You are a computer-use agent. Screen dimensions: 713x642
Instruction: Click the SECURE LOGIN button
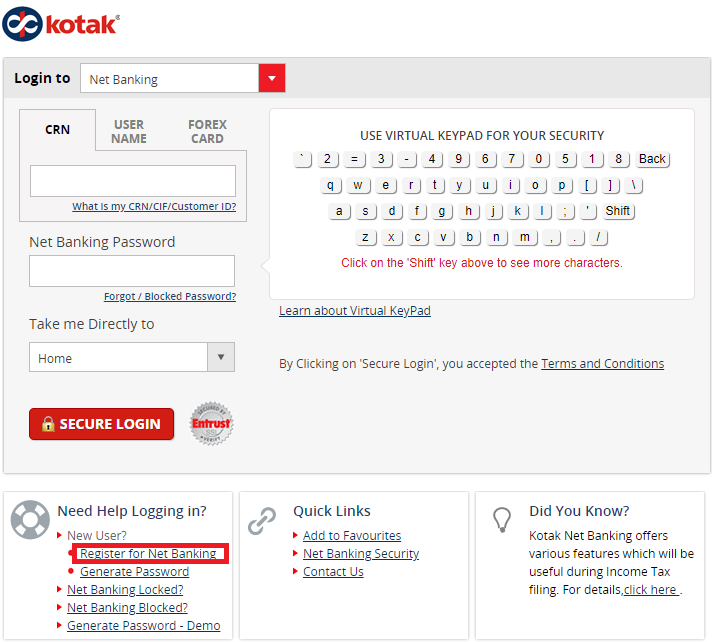click(x=101, y=424)
